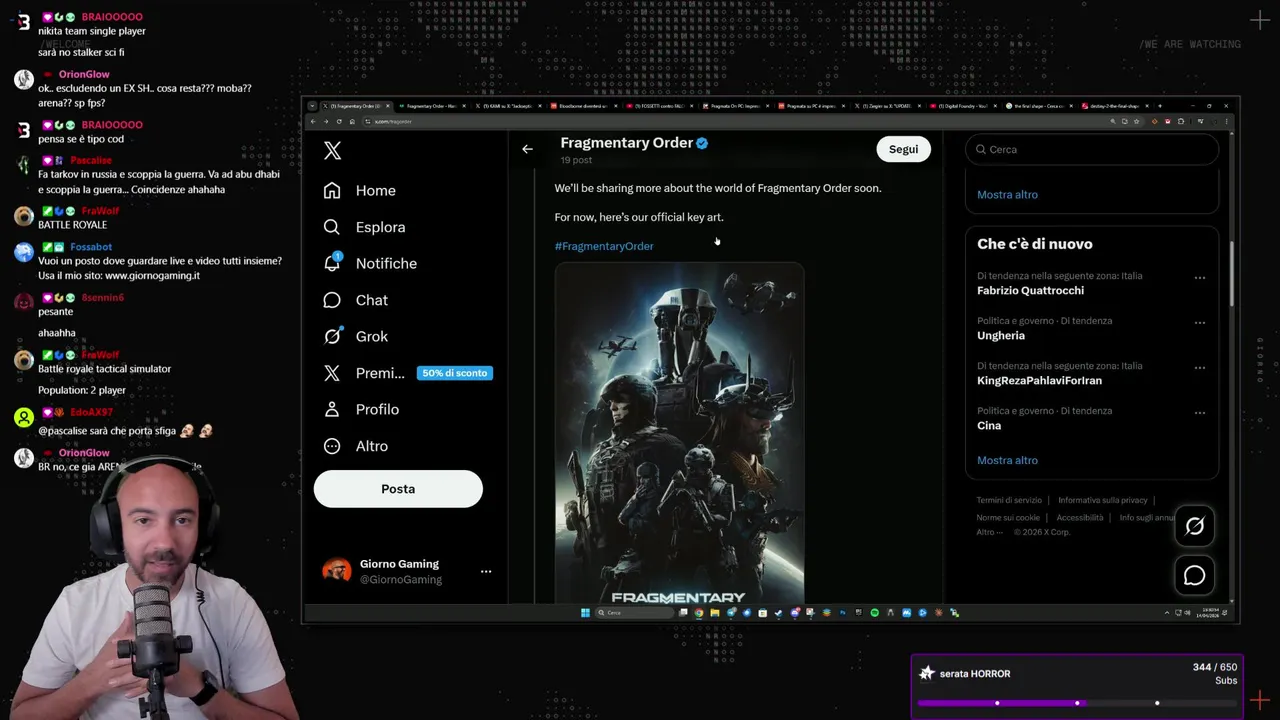
Task: Open the floating Grok button at bottom right
Action: coord(1194,526)
